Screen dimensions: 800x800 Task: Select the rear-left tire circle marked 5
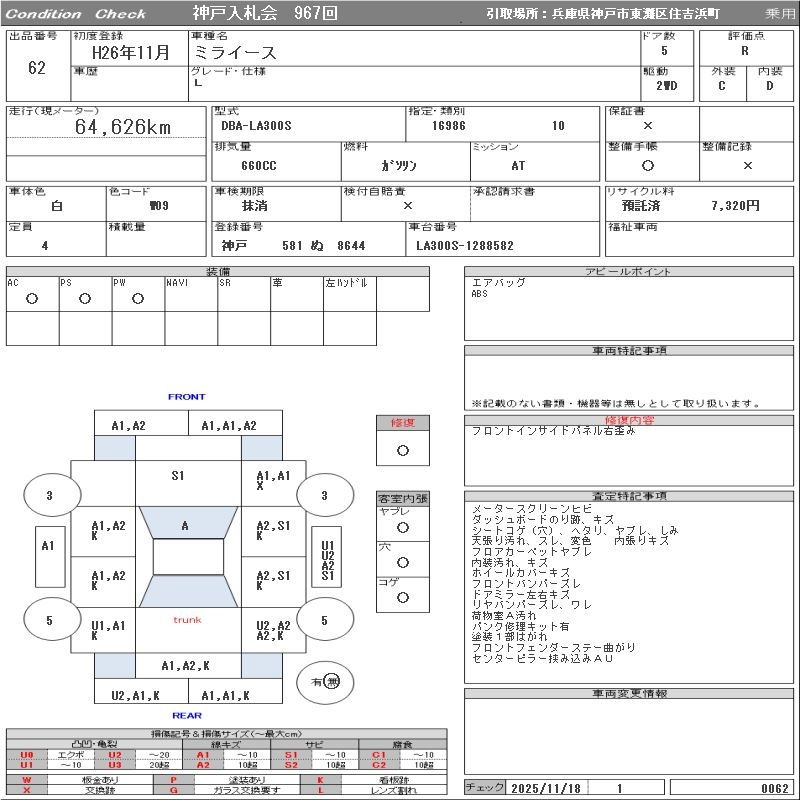click(x=49, y=621)
